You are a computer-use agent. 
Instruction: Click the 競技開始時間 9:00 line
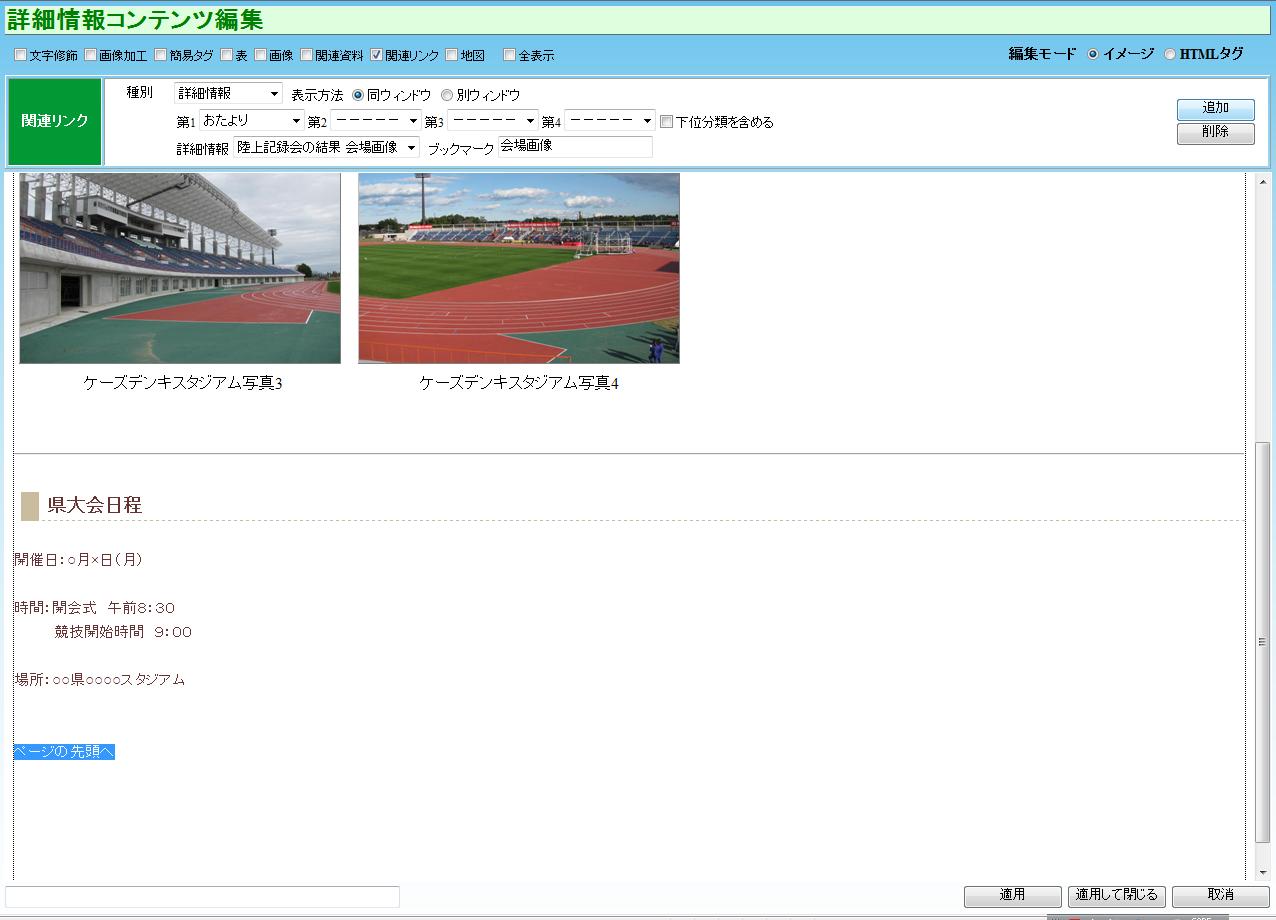(x=123, y=632)
